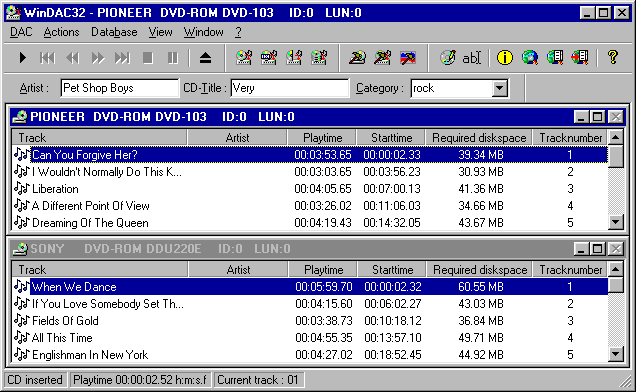The width and height of the screenshot is (636, 392).
Task: Open help with the yellow question mark icon
Action: (x=613, y=58)
